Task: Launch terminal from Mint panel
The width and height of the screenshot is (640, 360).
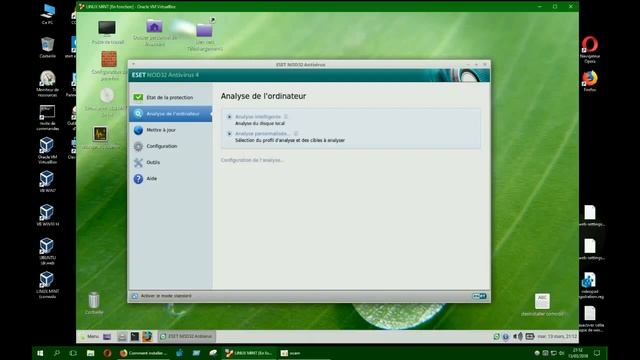Action: (x=135, y=336)
